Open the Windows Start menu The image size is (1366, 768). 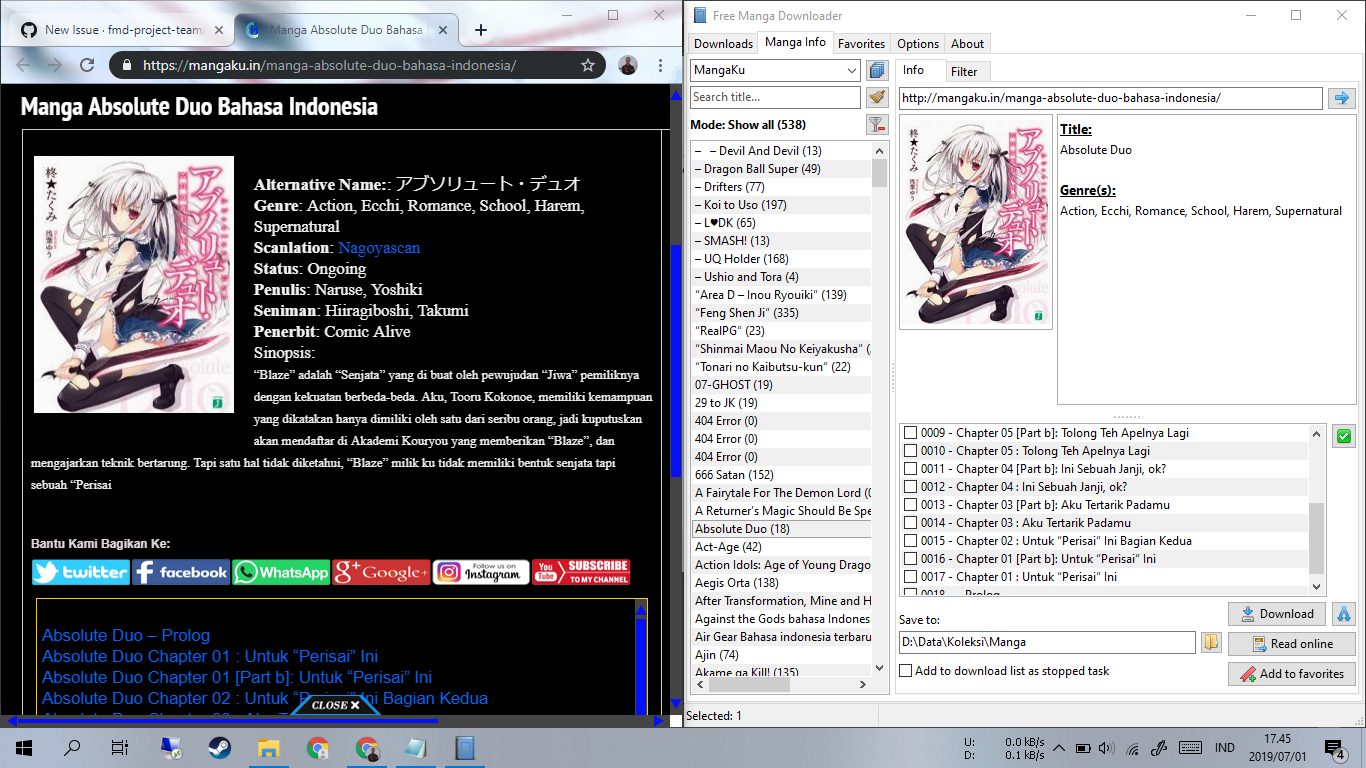coord(24,747)
